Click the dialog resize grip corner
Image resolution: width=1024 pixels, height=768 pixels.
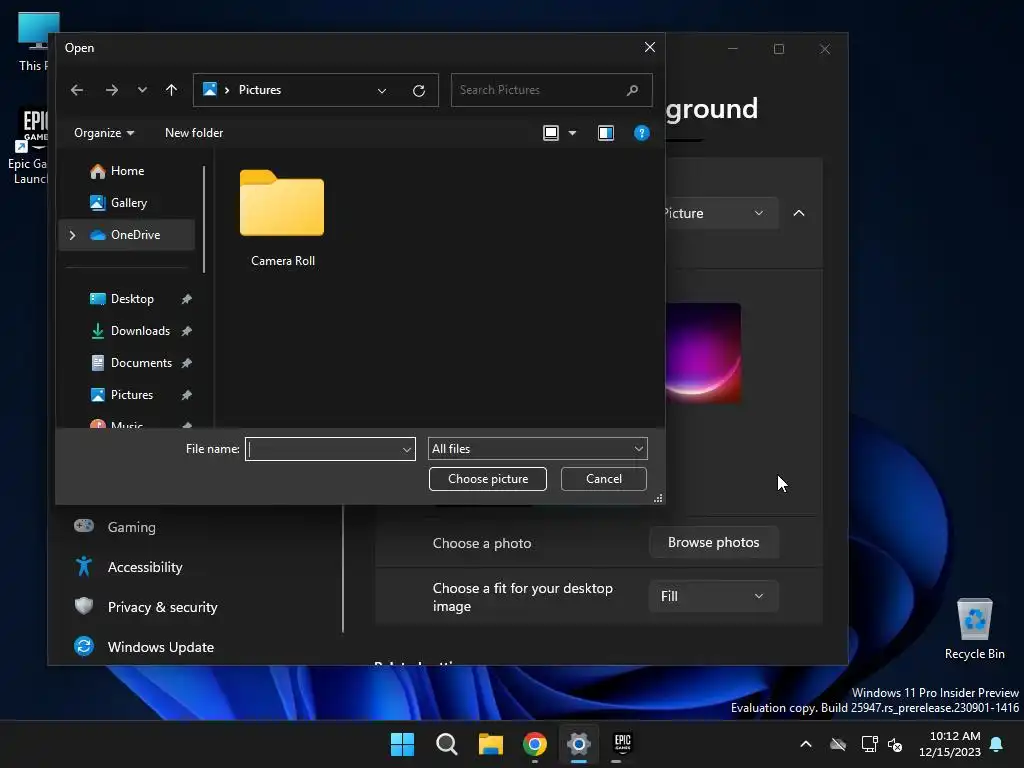point(658,498)
